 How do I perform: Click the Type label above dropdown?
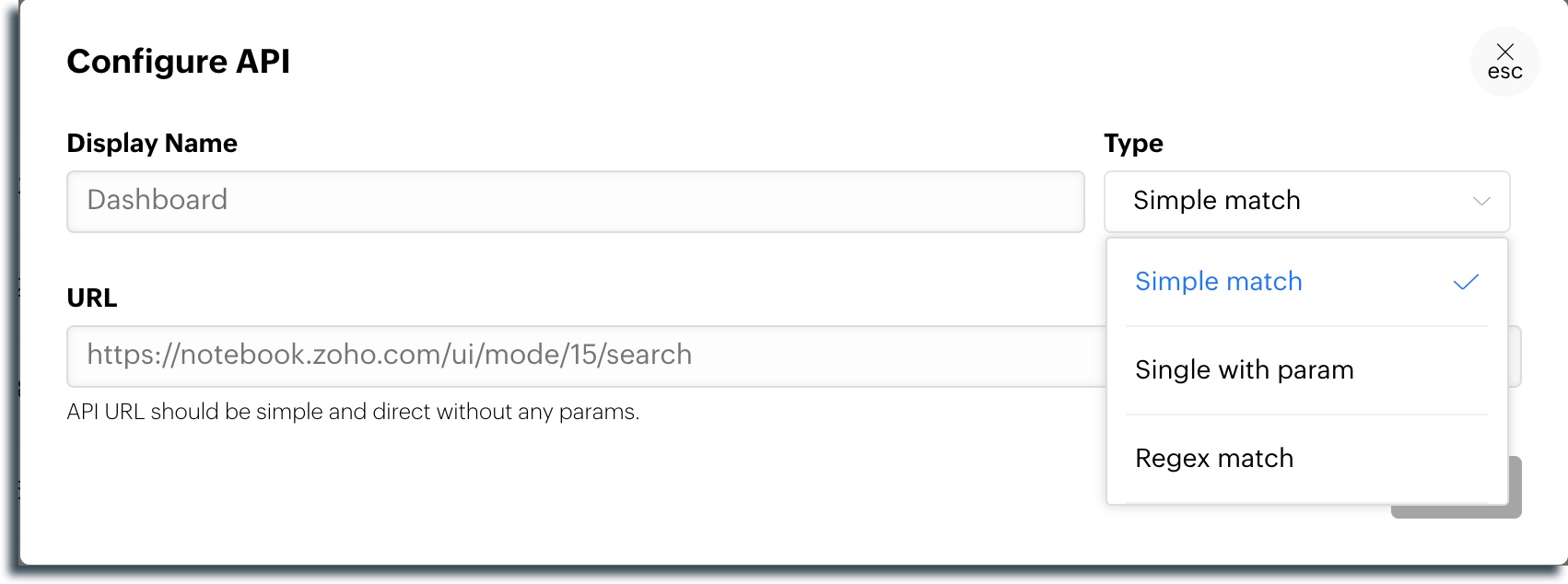[x=1133, y=144]
